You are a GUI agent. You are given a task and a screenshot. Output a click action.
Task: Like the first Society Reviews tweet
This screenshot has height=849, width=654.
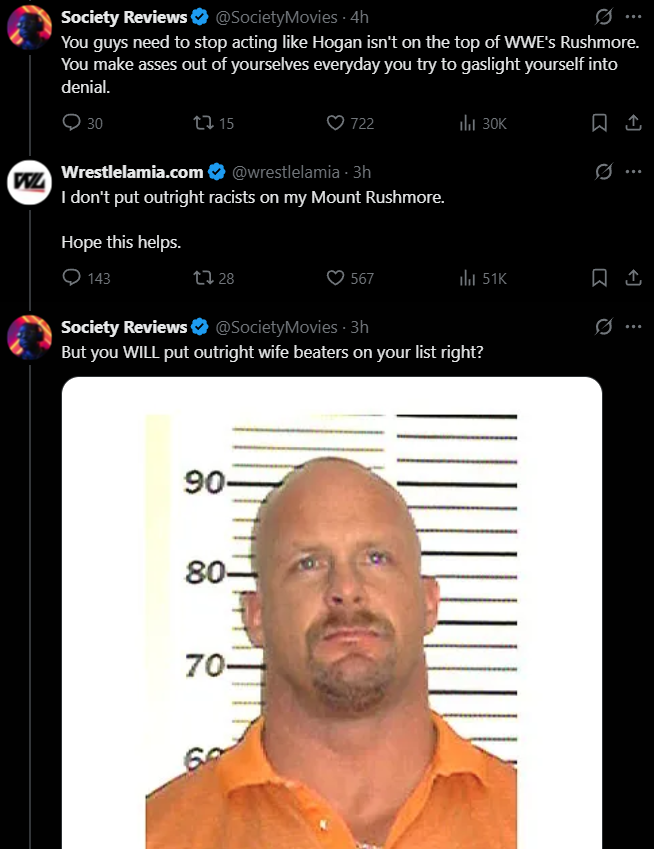[336, 123]
